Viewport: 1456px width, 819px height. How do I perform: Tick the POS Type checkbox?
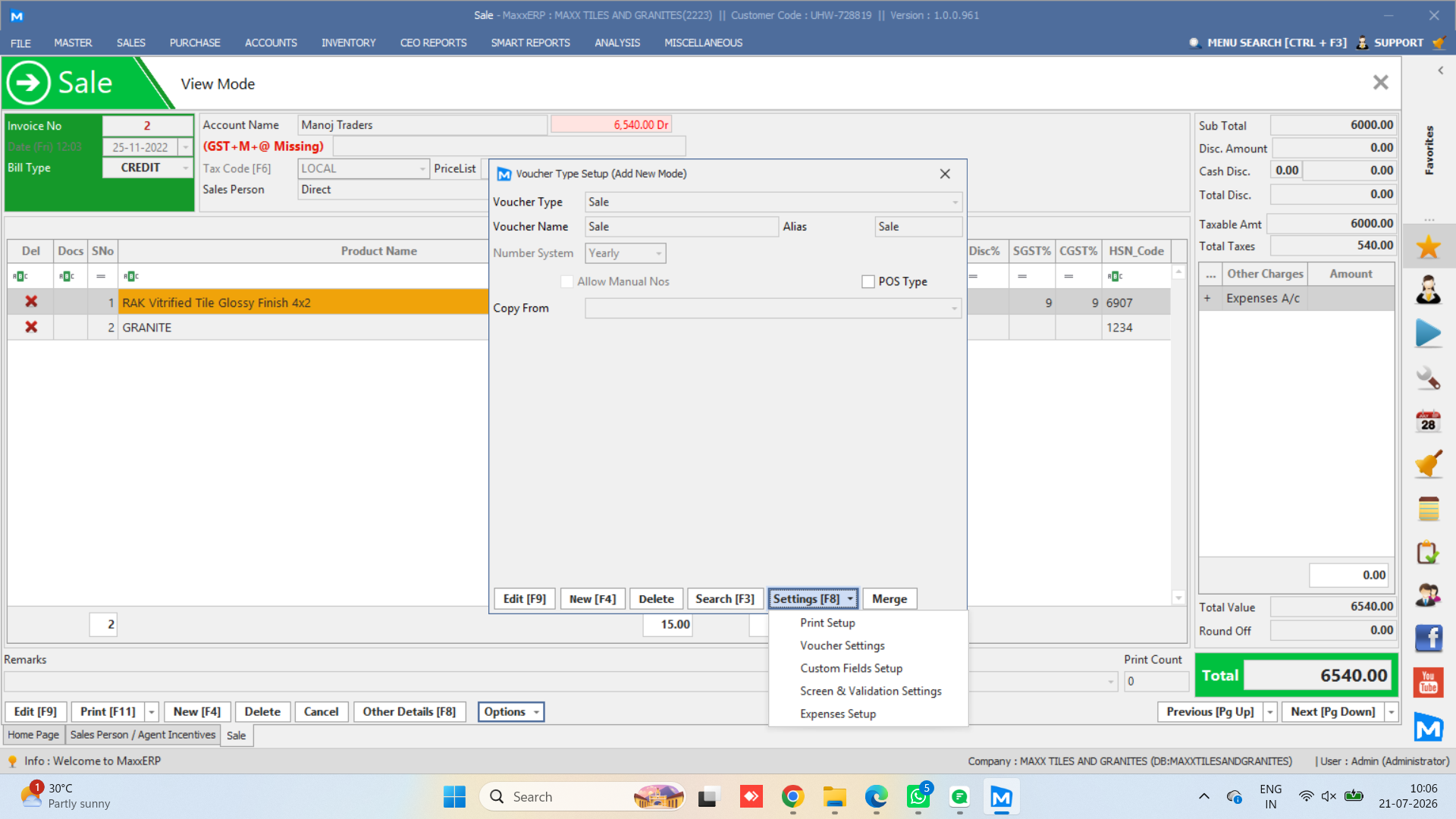pyautogui.click(x=868, y=281)
